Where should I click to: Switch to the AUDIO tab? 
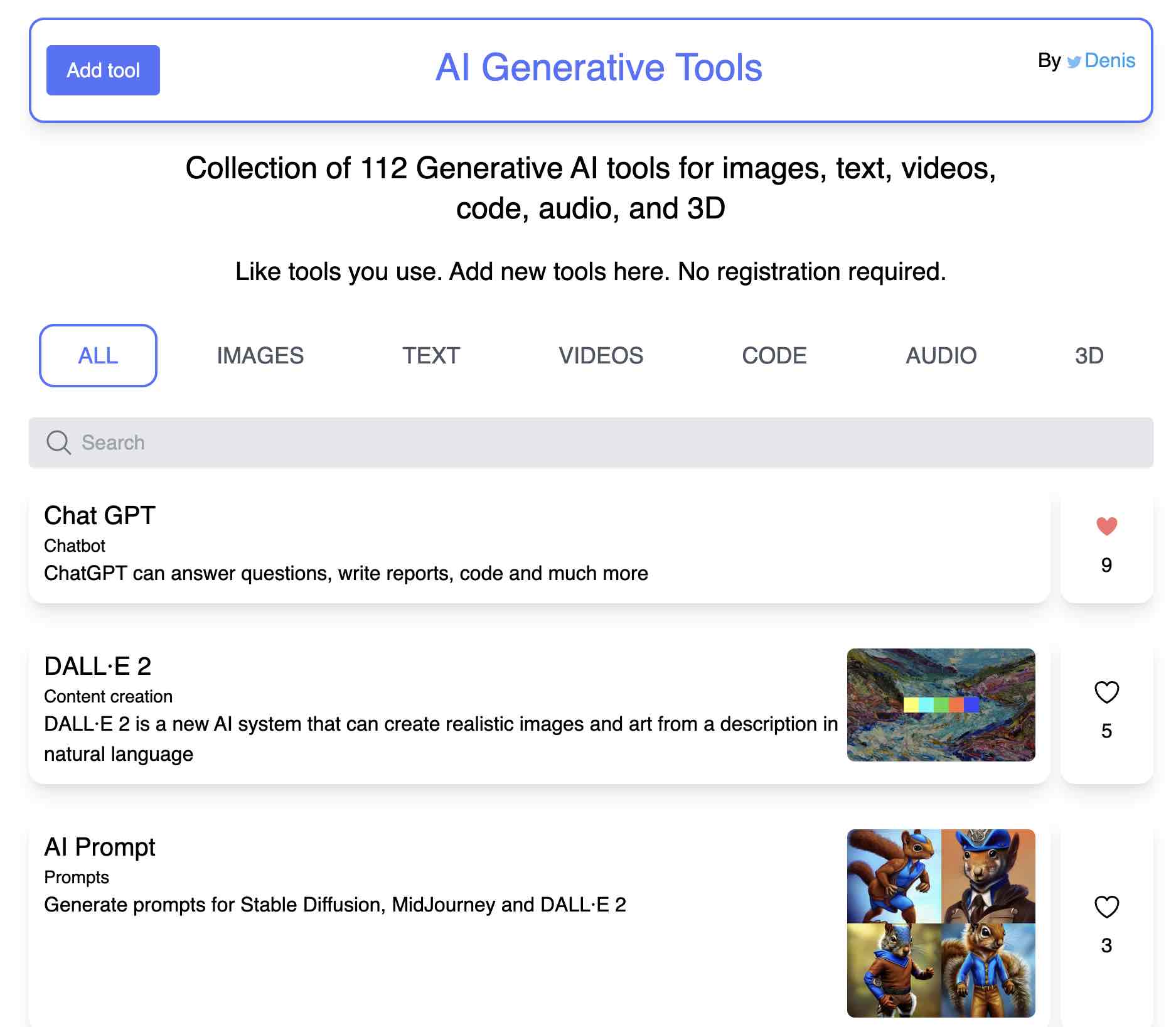941,355
